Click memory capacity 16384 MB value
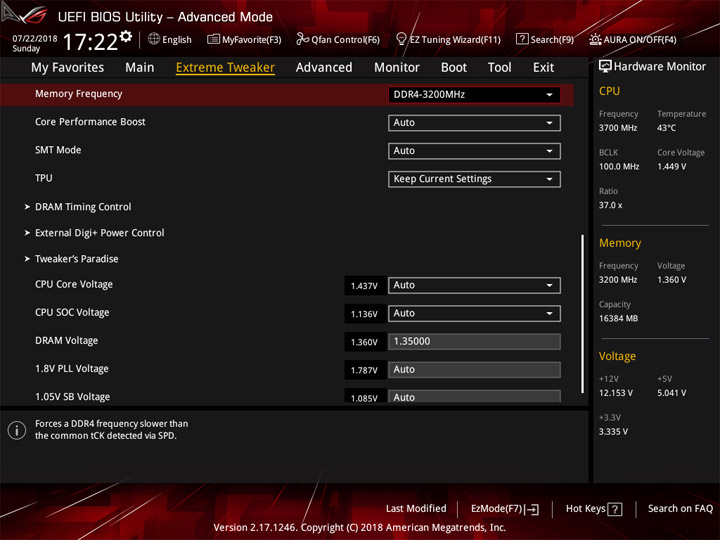The height and width of the screenshot is (540, 720). 618,318
